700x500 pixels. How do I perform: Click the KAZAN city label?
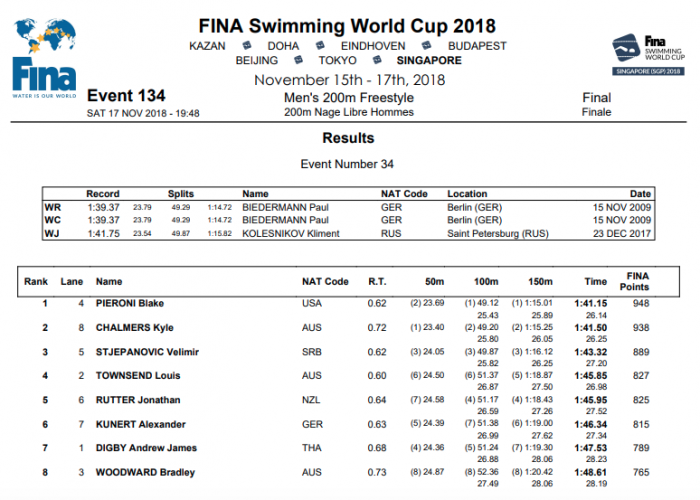click(x=209, y=45)
